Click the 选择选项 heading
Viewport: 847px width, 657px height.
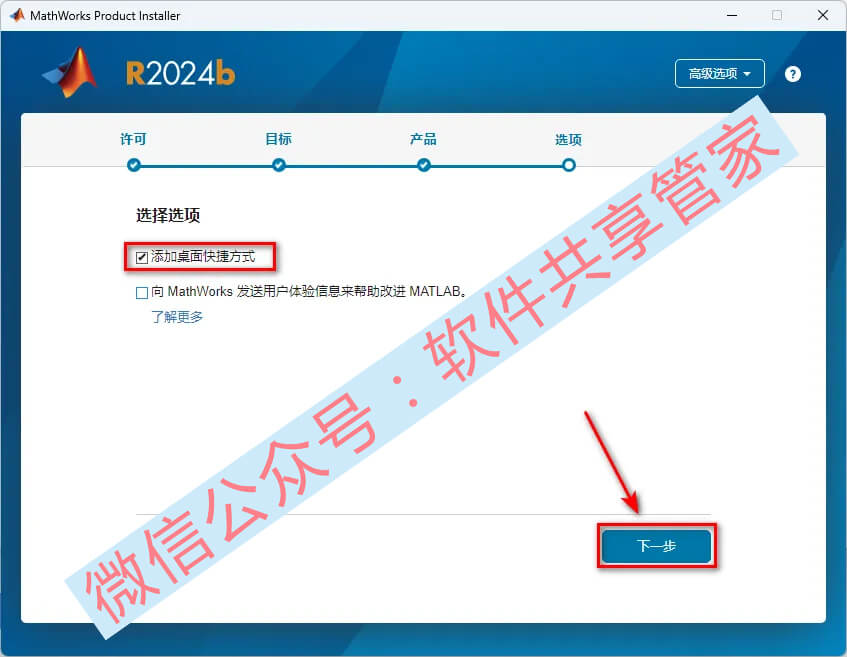pos(168,215)
